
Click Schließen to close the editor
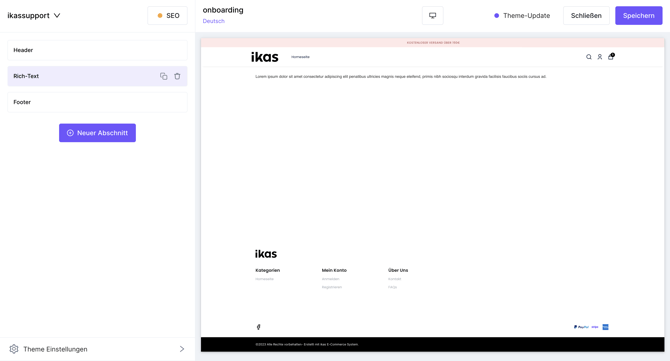[586, 15]
